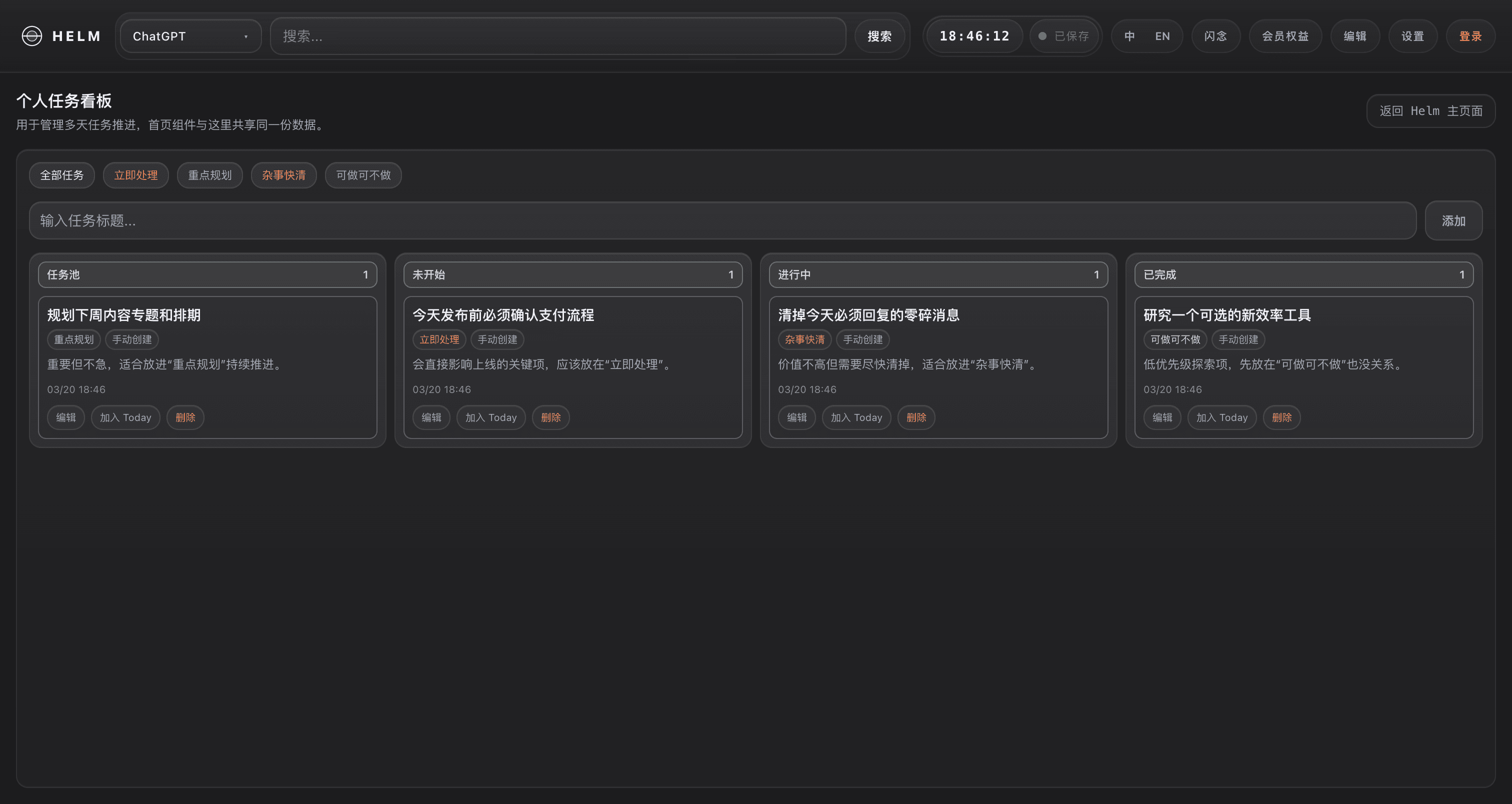Click 加入 Today on the payment task card
This screenshot has height=804, width=1512.
click(490, 417)
